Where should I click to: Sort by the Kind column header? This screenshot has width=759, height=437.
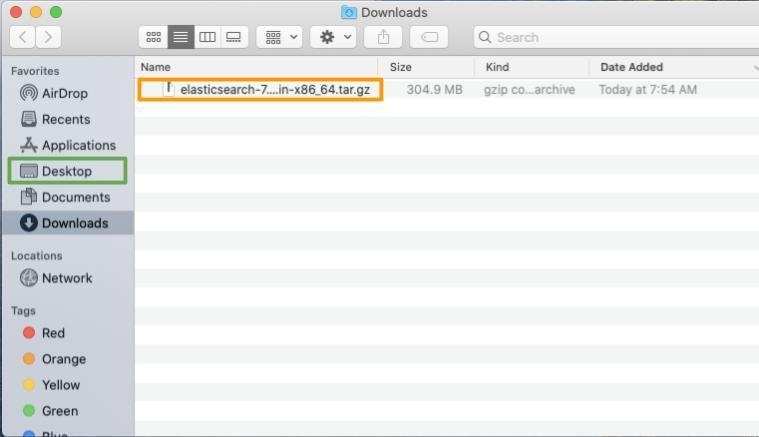(x=497, y=67)
